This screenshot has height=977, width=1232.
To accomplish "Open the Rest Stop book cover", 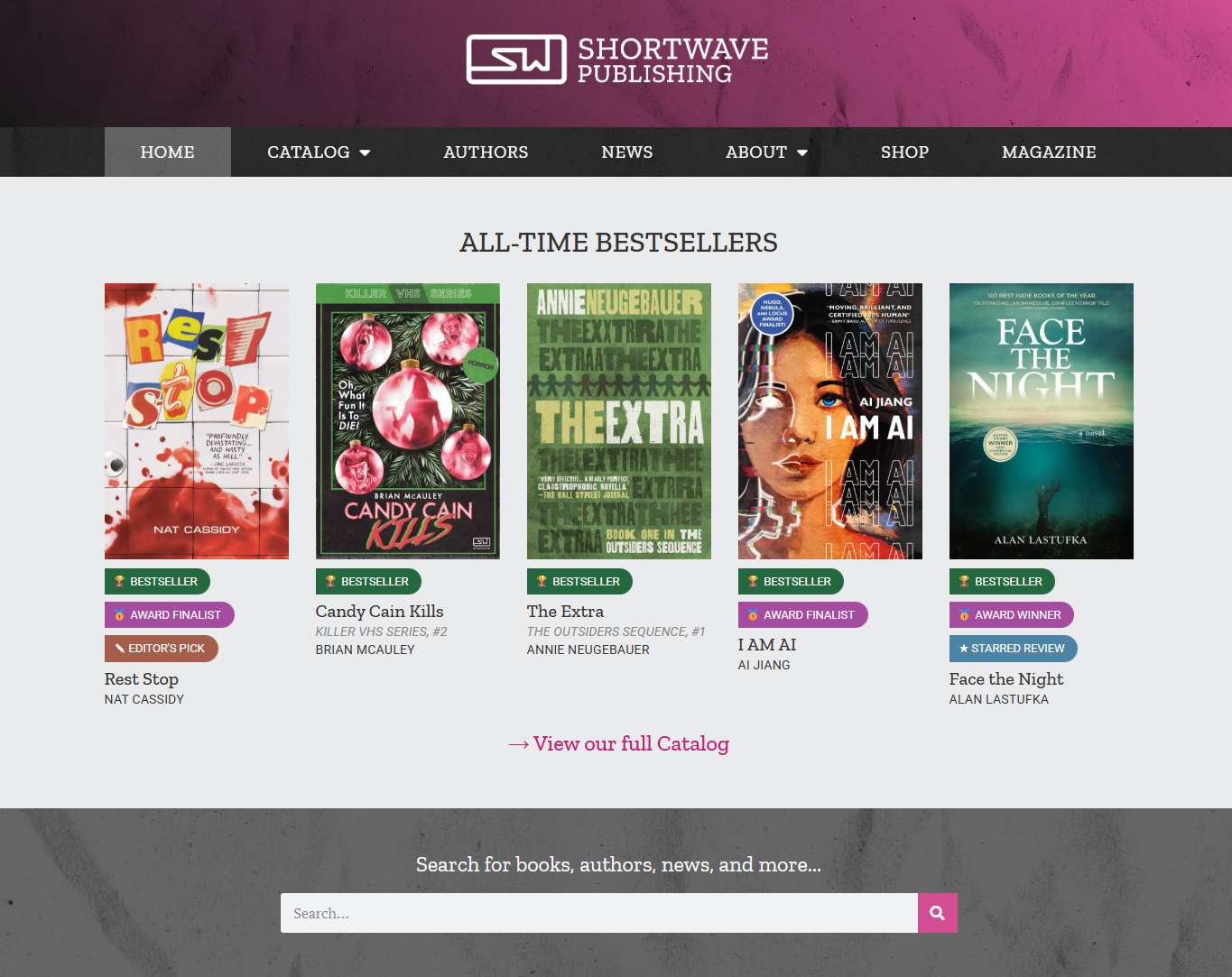I will (197, 421).
